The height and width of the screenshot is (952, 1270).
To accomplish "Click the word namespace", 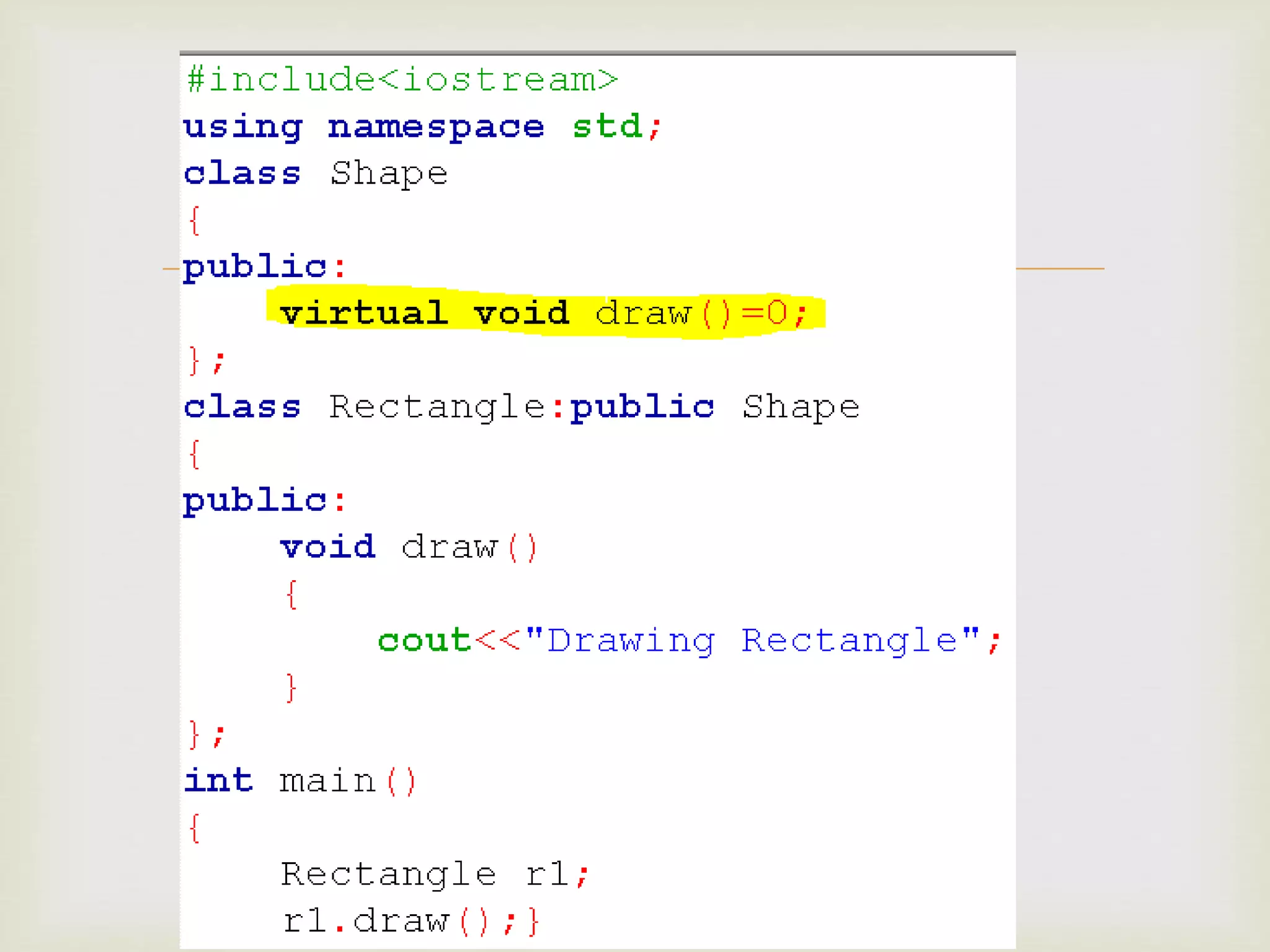I will pyautogui.click(x=436, y=128).
